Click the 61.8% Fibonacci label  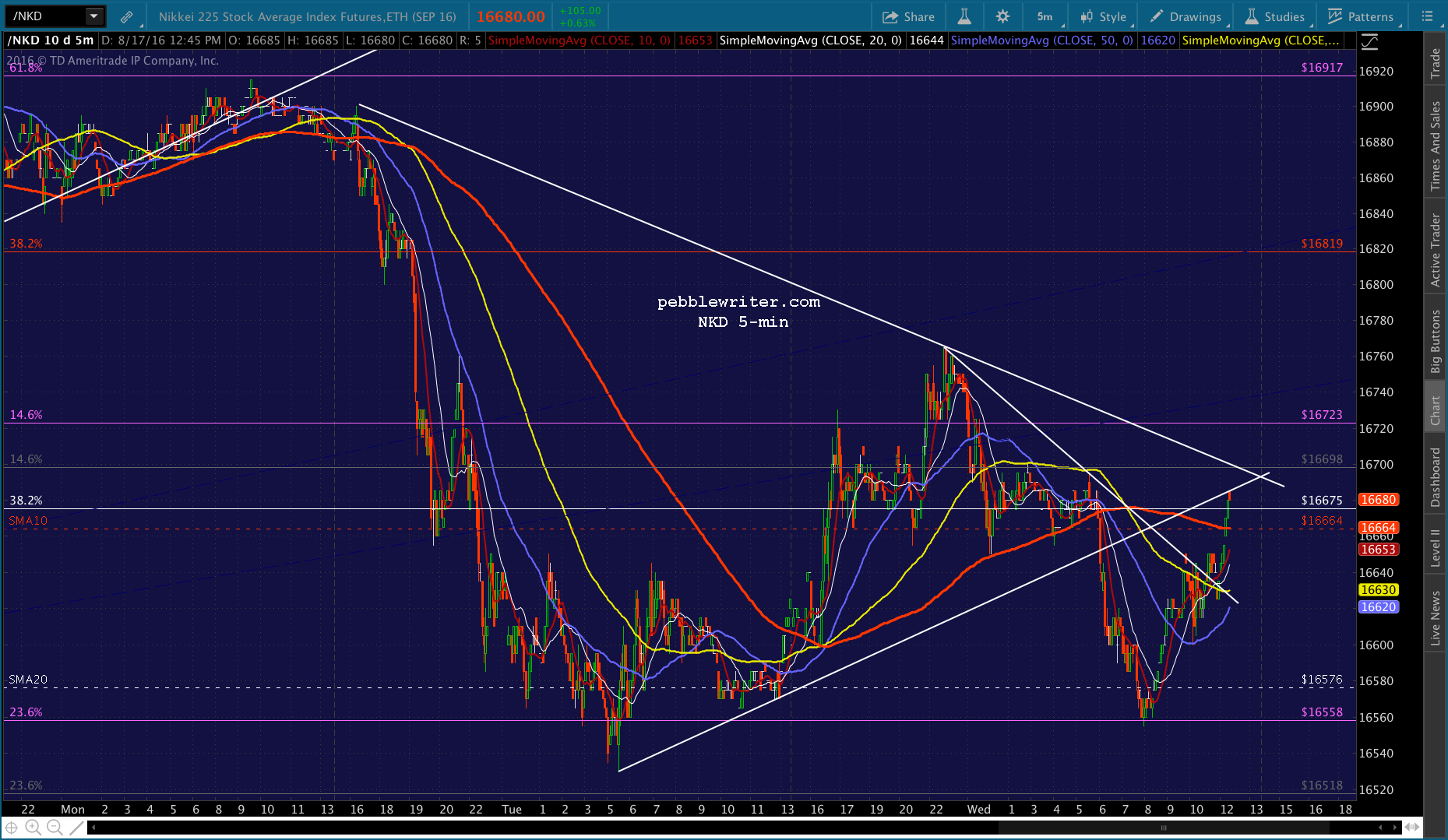pyautogui.click(x=26, y=68)
